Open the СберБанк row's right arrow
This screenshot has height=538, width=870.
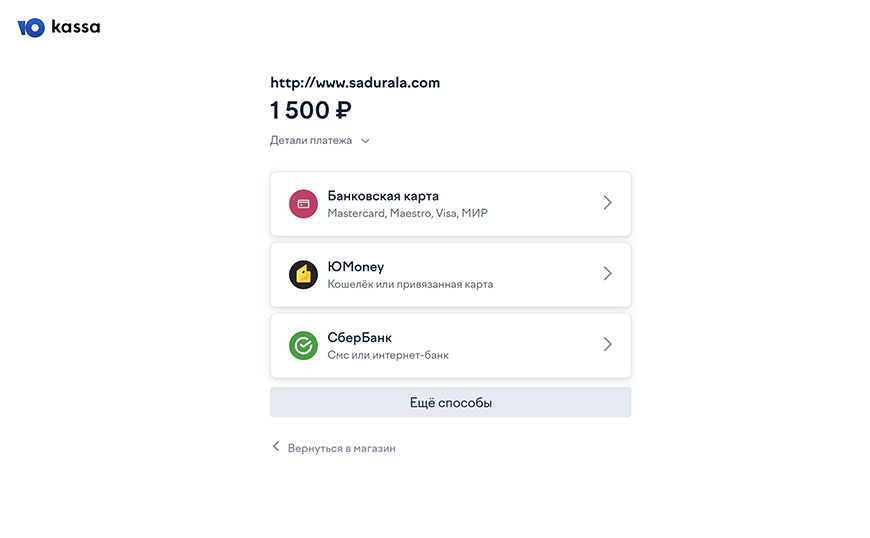click(x=607, y=345)
